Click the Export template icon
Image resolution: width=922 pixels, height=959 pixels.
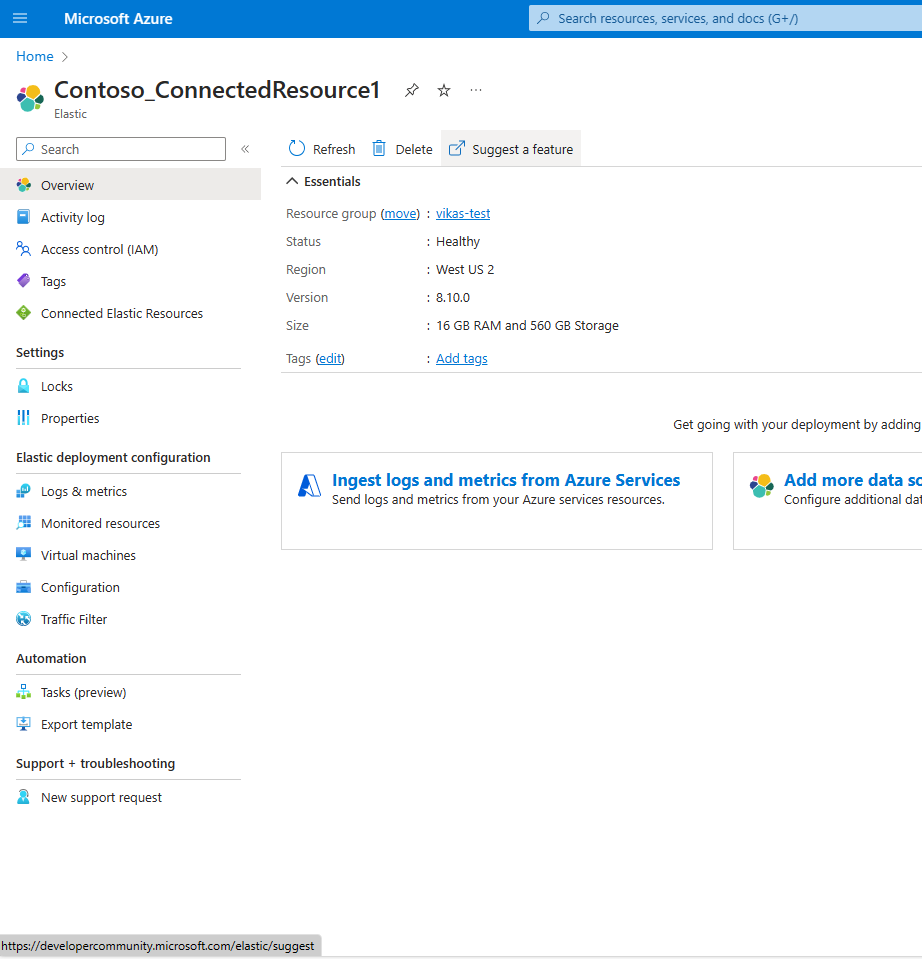(x=23, y=724)
